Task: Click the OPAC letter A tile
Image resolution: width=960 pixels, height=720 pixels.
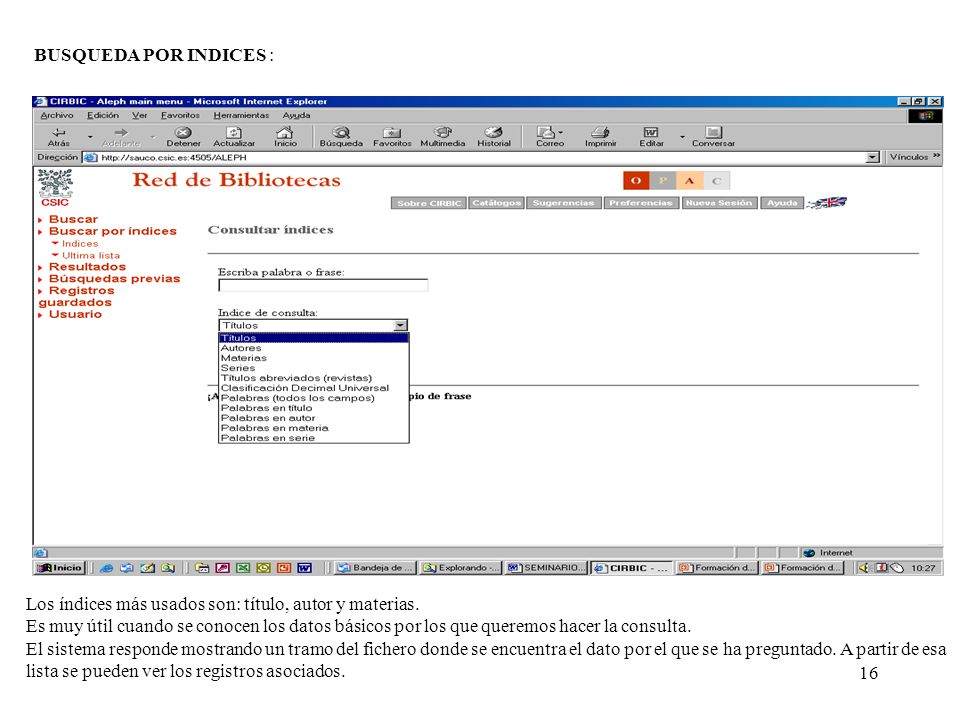Action: coord(689,181)
